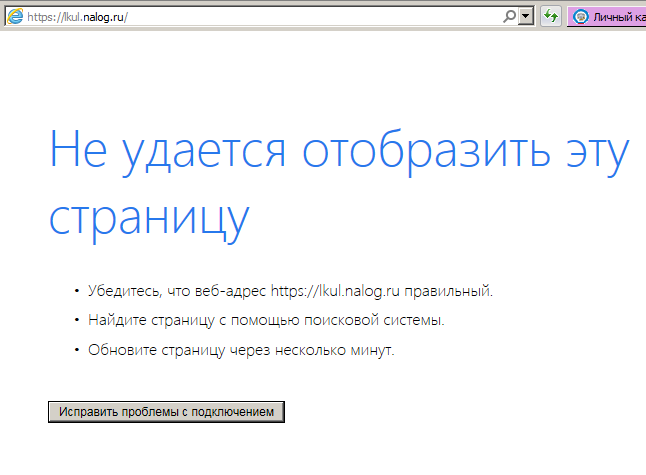Click "Исправить проблемы с подключением" button

[x=167, y=412]
